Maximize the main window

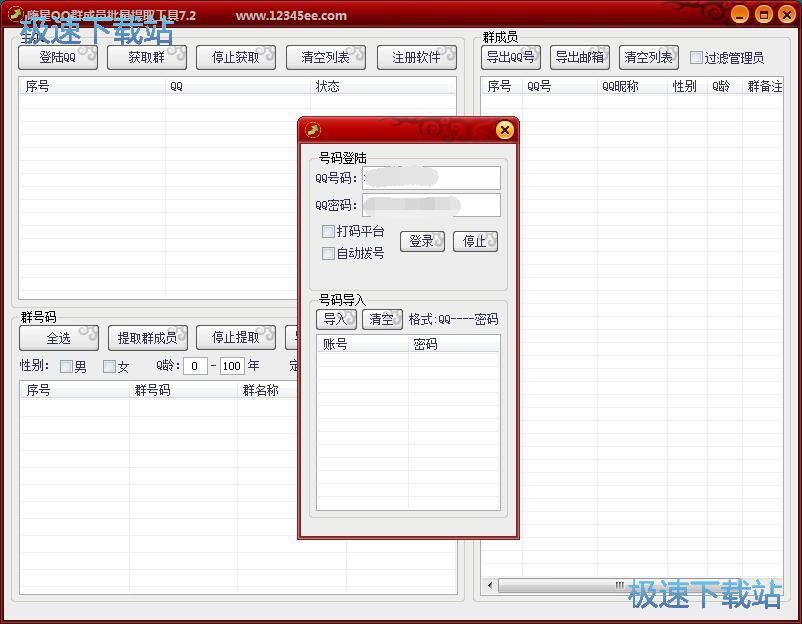(764, 15)
